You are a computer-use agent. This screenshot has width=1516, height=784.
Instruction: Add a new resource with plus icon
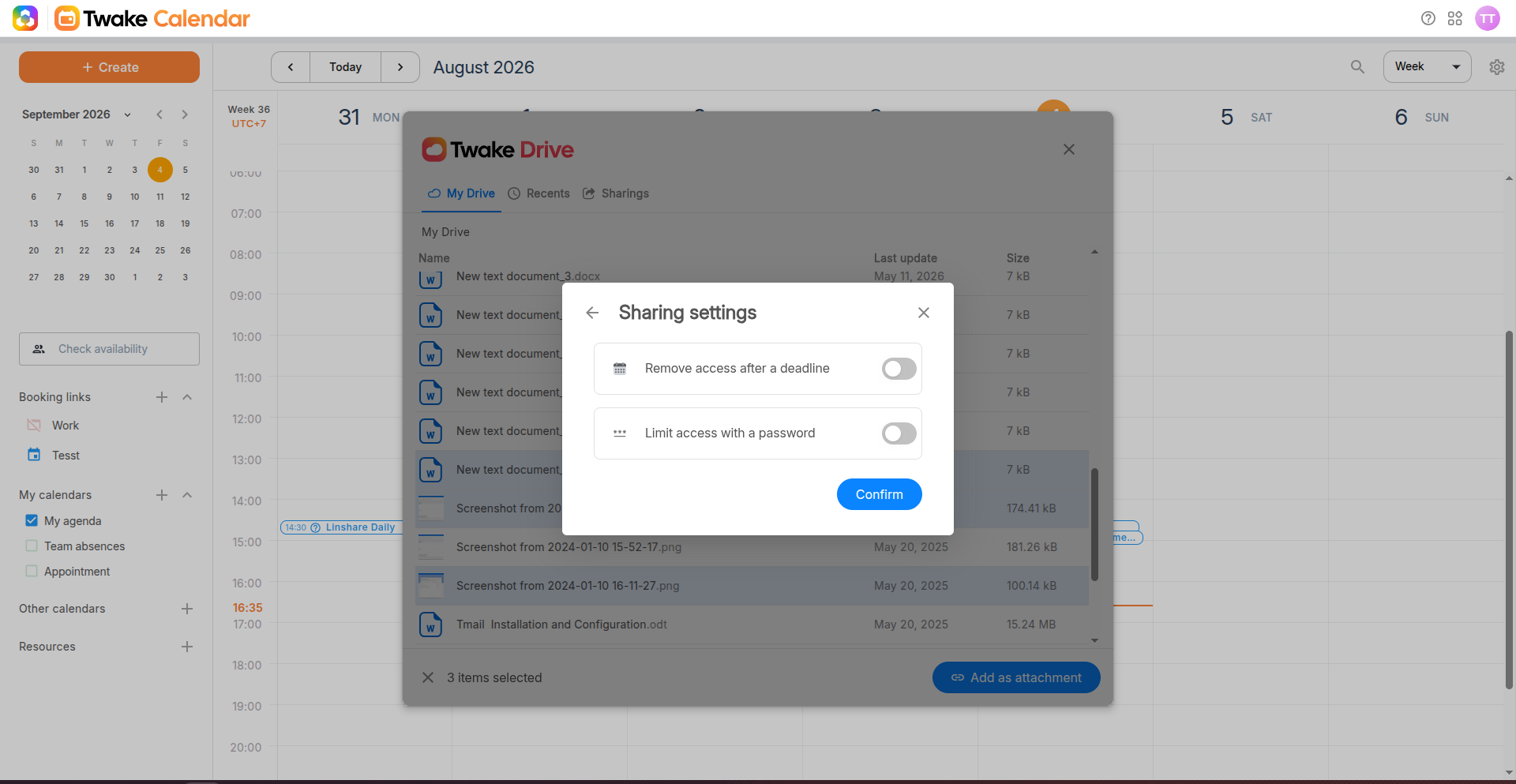(x=187, y=647)
